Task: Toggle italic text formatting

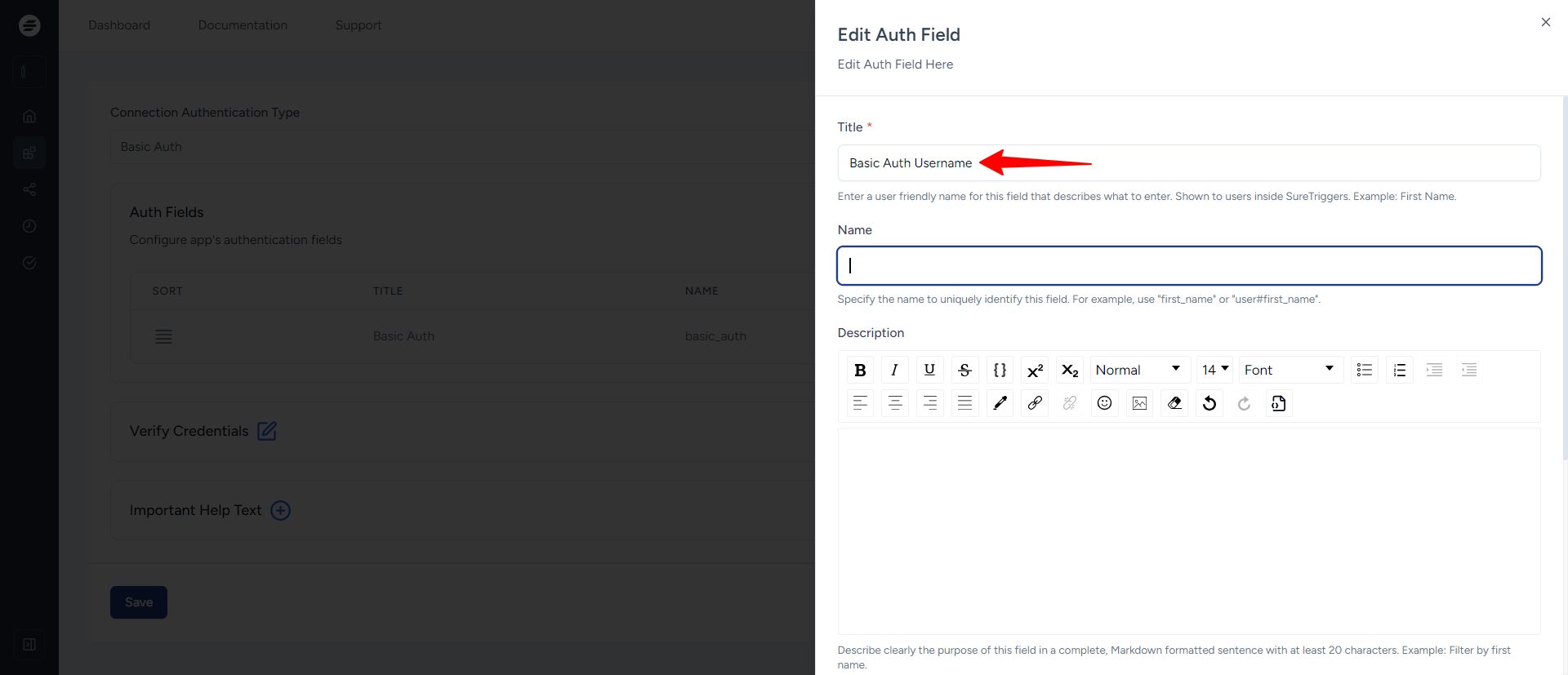Action: pyautogui.click(x=894, y=370)
